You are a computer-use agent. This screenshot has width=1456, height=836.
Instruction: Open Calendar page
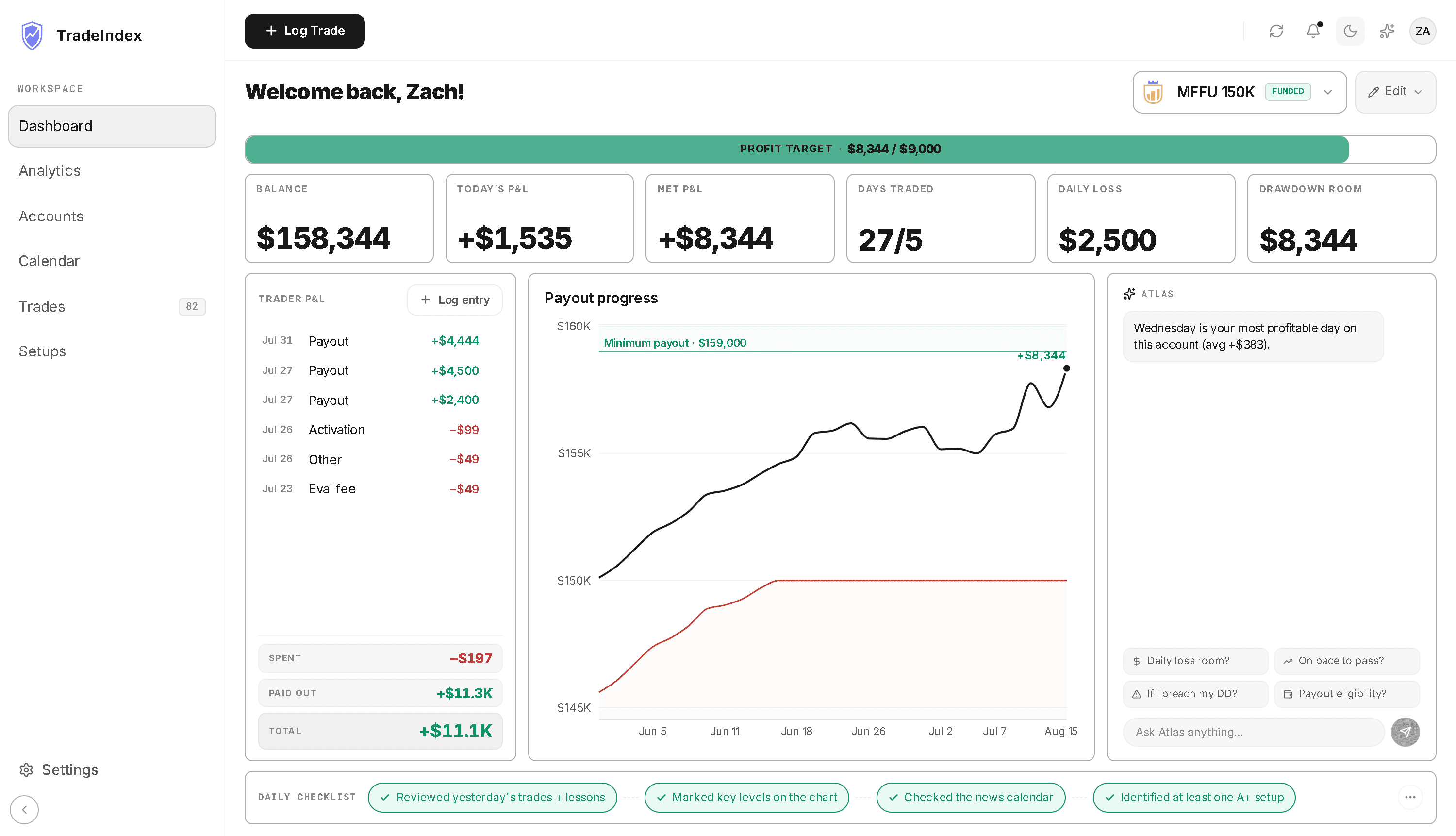click(x=49, y=261)
